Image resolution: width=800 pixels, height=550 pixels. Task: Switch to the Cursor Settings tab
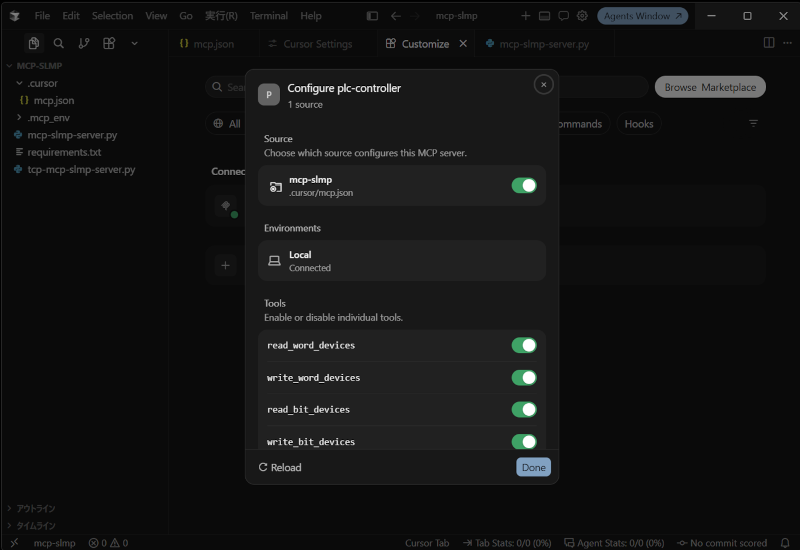(317, 44)
